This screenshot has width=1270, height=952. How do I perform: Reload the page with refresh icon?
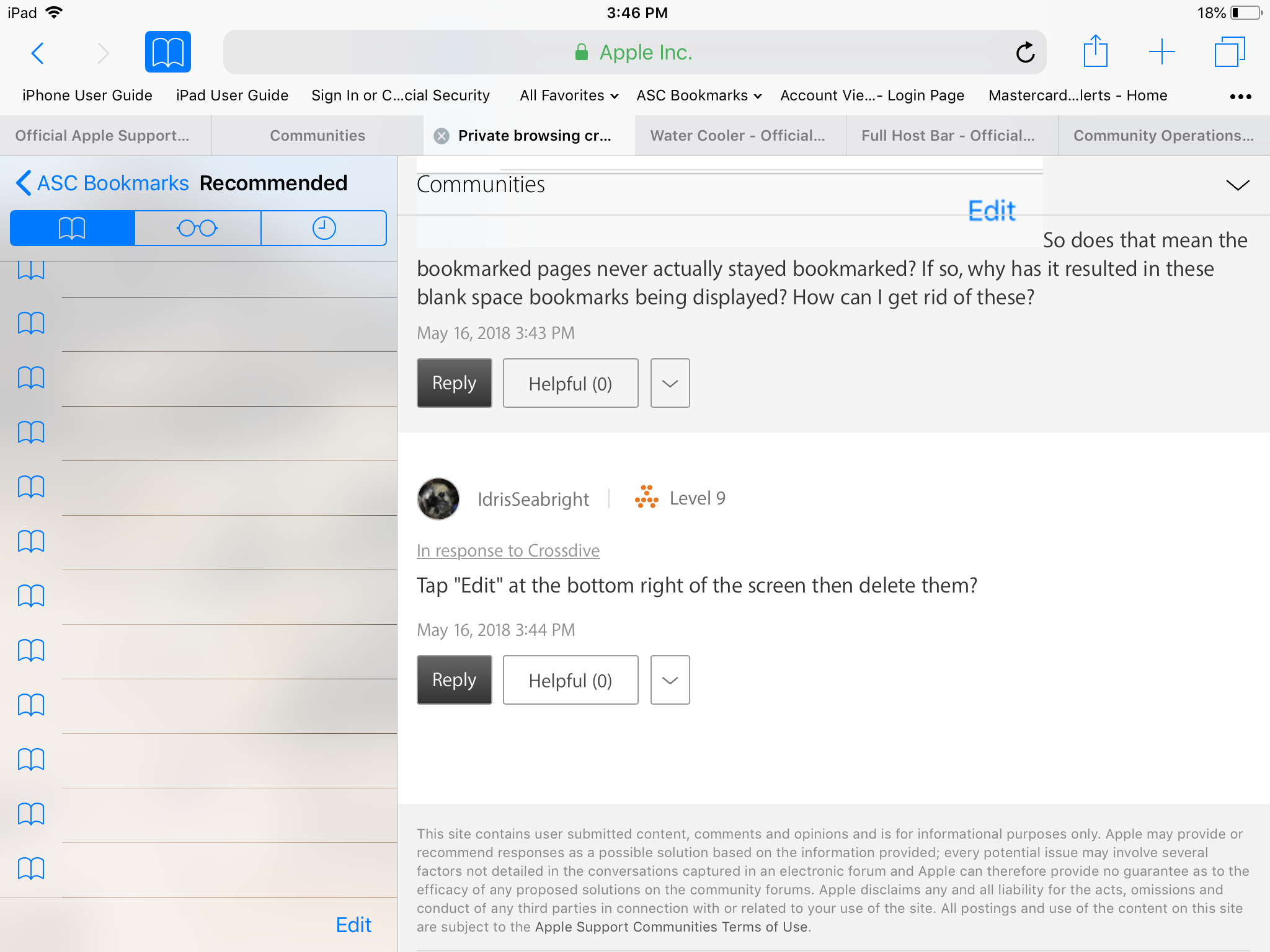pos(1025,53)
